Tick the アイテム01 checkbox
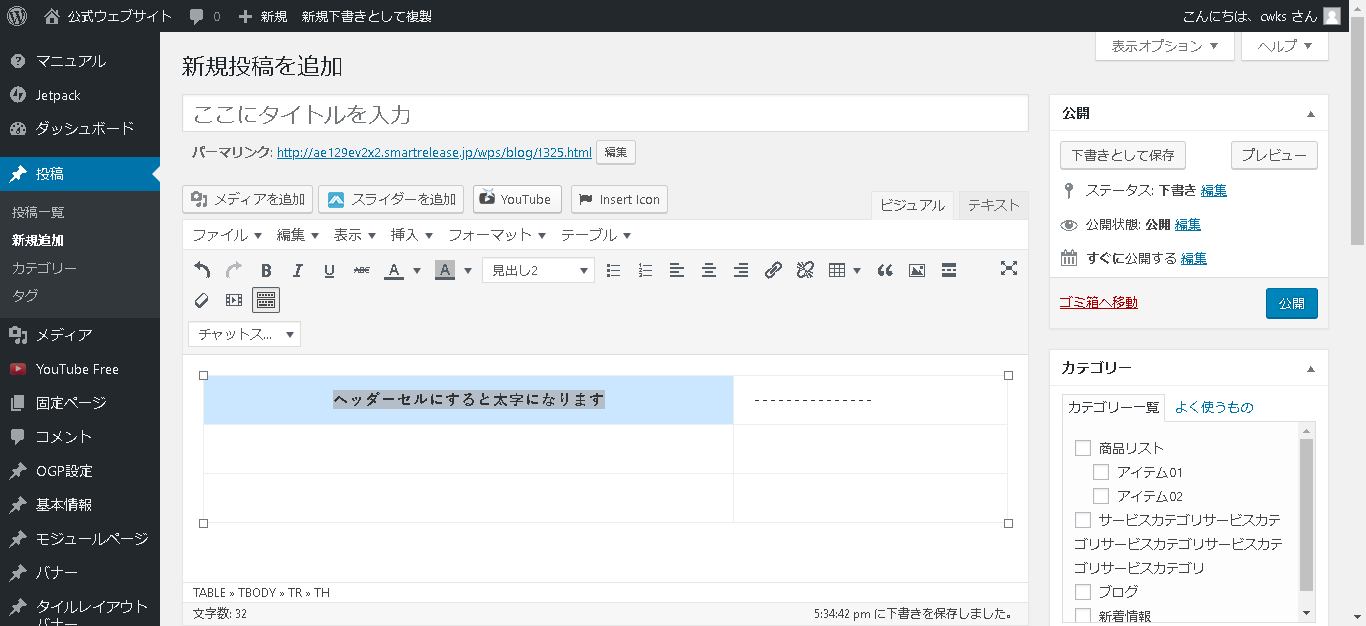 [1101, 472]
